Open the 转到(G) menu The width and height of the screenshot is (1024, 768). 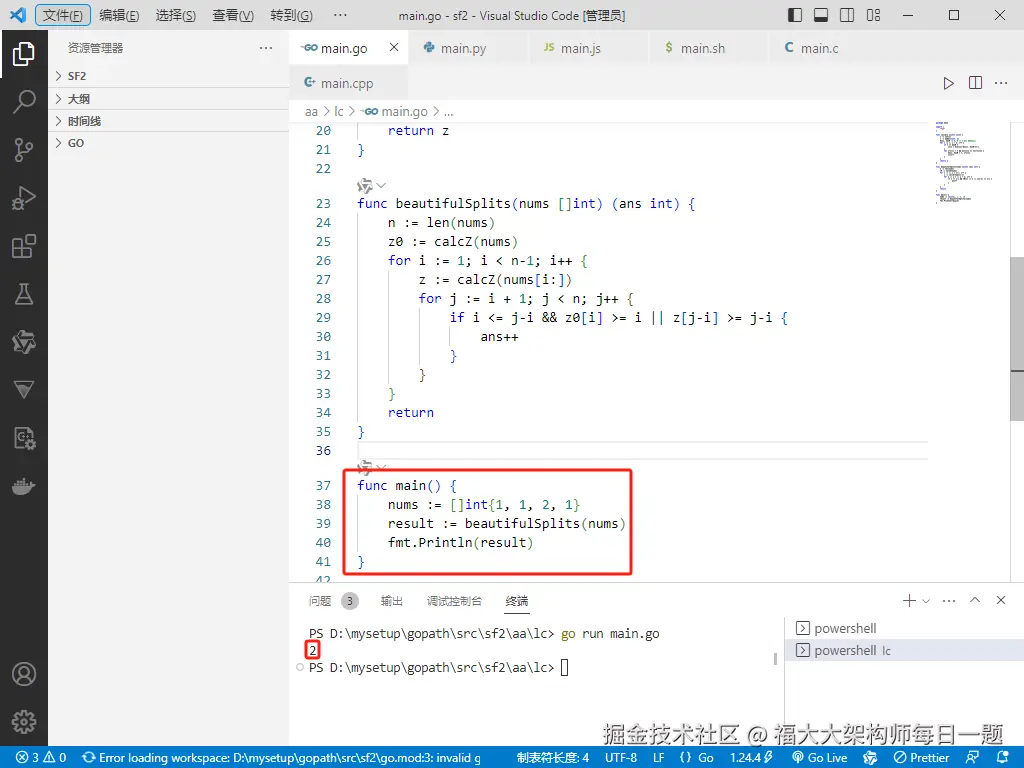click(x=291, y=15)
